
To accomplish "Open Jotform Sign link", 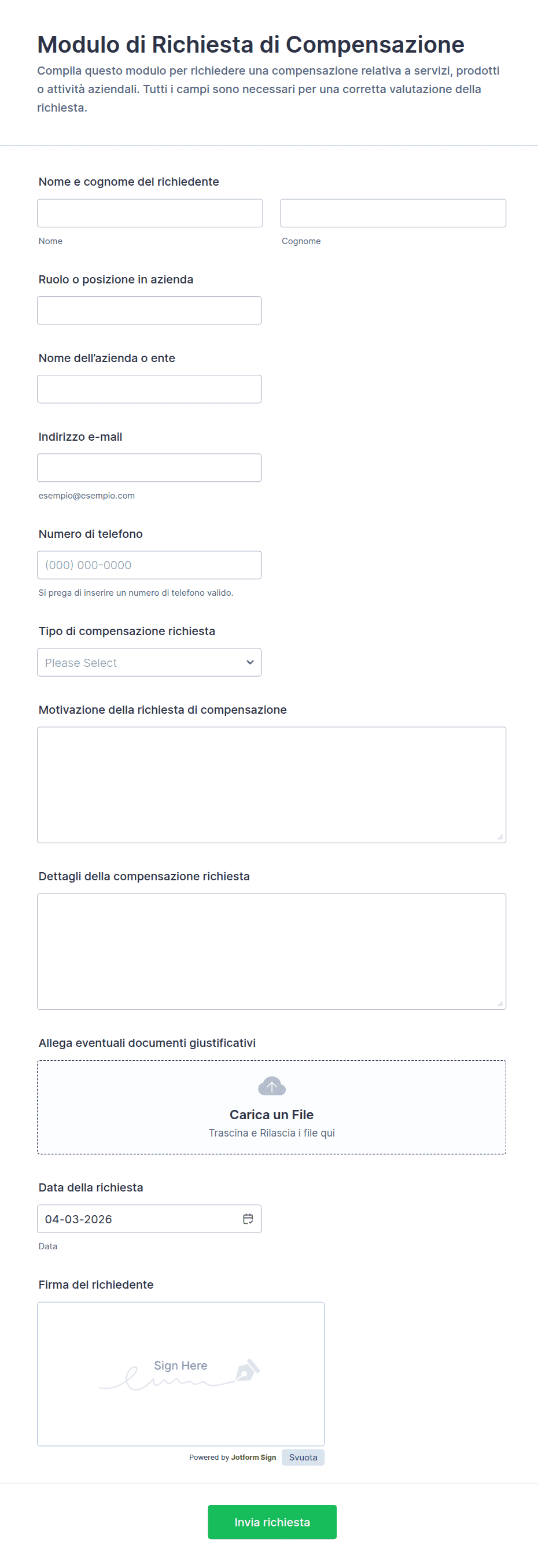I will (253, 1457).
